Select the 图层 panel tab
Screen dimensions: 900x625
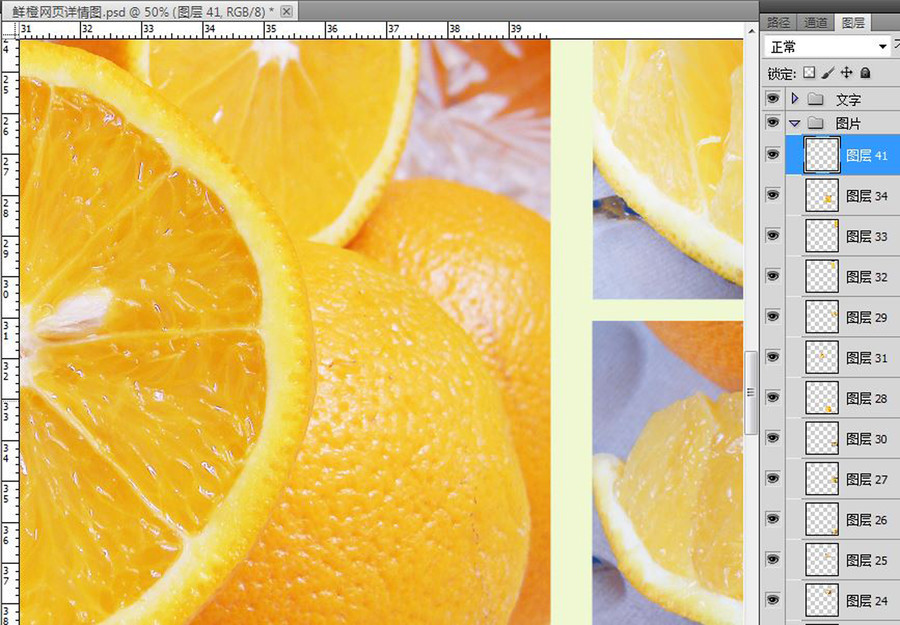pyautogui.click(x=853, y=22)
